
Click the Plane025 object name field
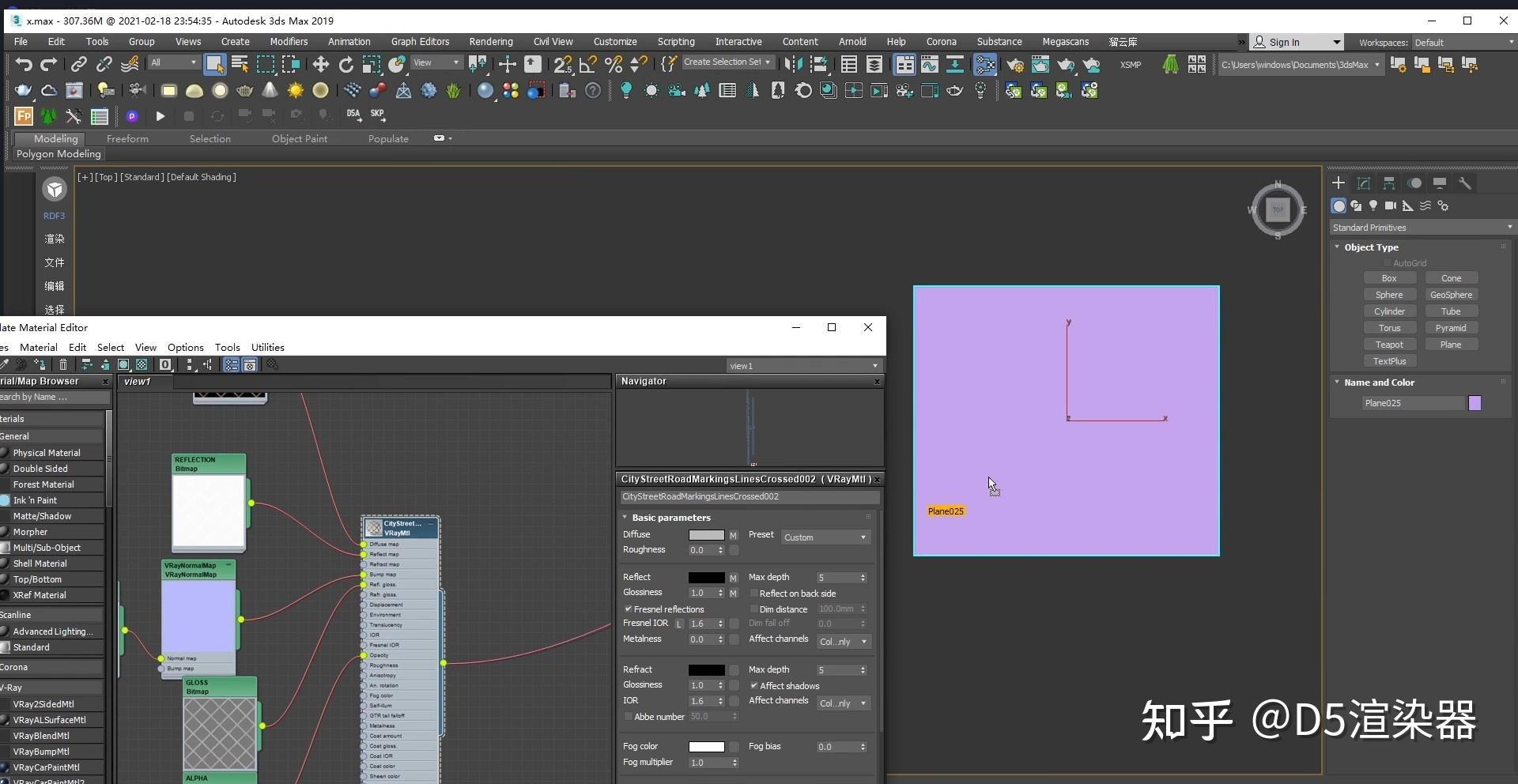point(1413,403)
